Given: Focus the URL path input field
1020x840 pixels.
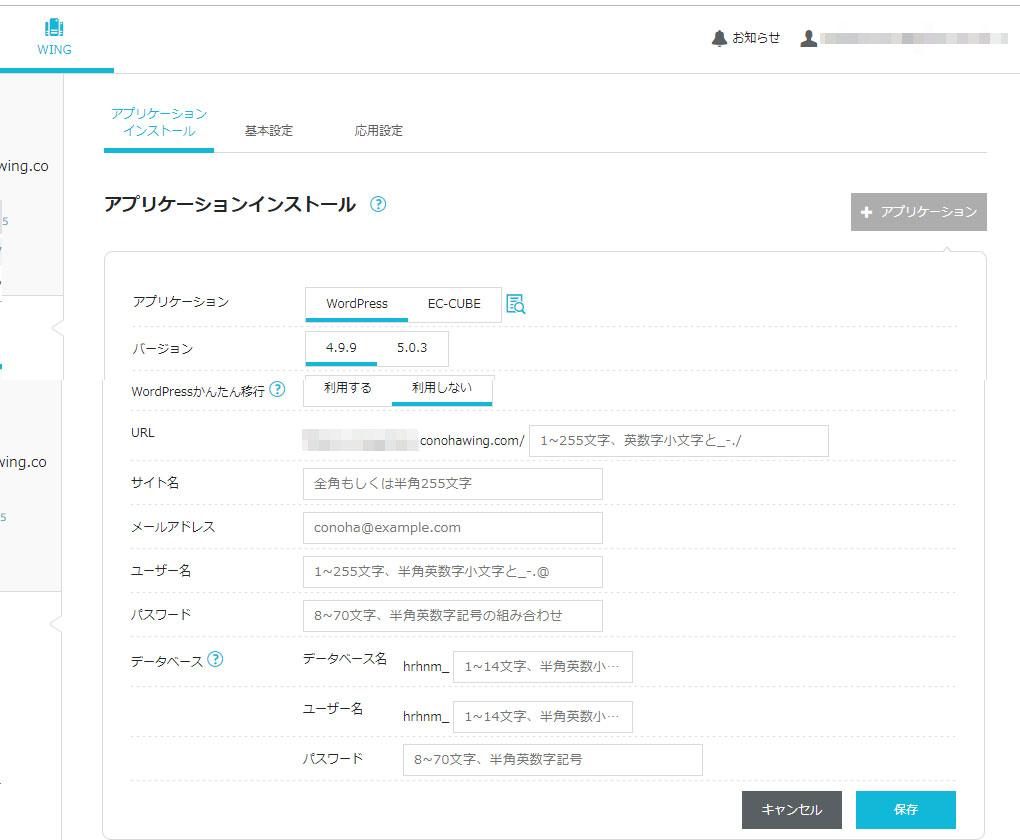Looking at the screenshot, I should point(678,440).
